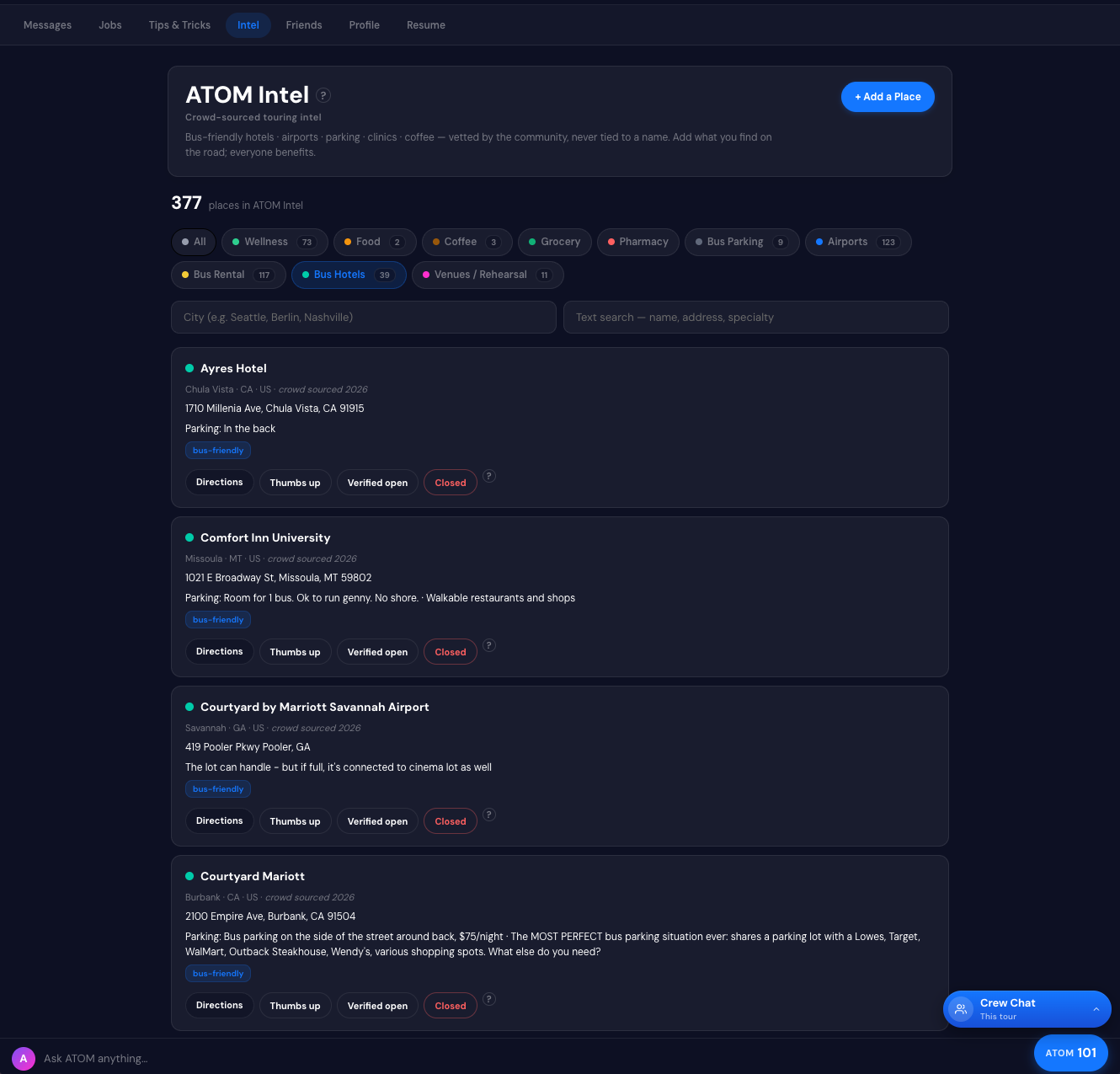Click bus-friendly tag on Comfort Inn University

point(218,620)
